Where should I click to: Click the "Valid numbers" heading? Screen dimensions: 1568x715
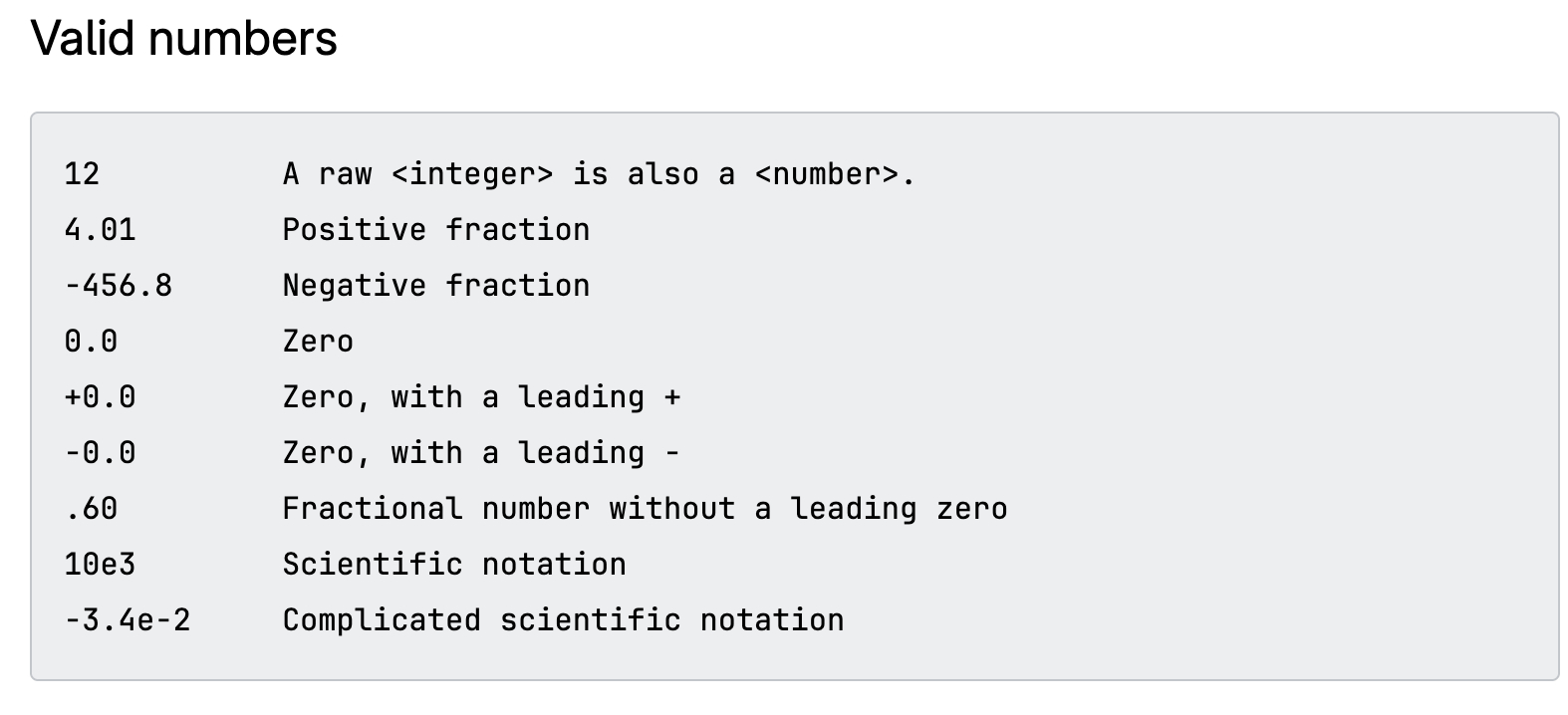(184, 40)
